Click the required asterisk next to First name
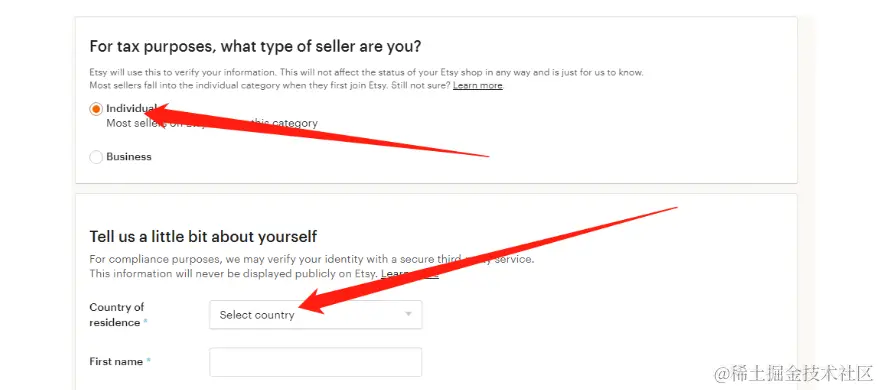 (x=149, y=362)
